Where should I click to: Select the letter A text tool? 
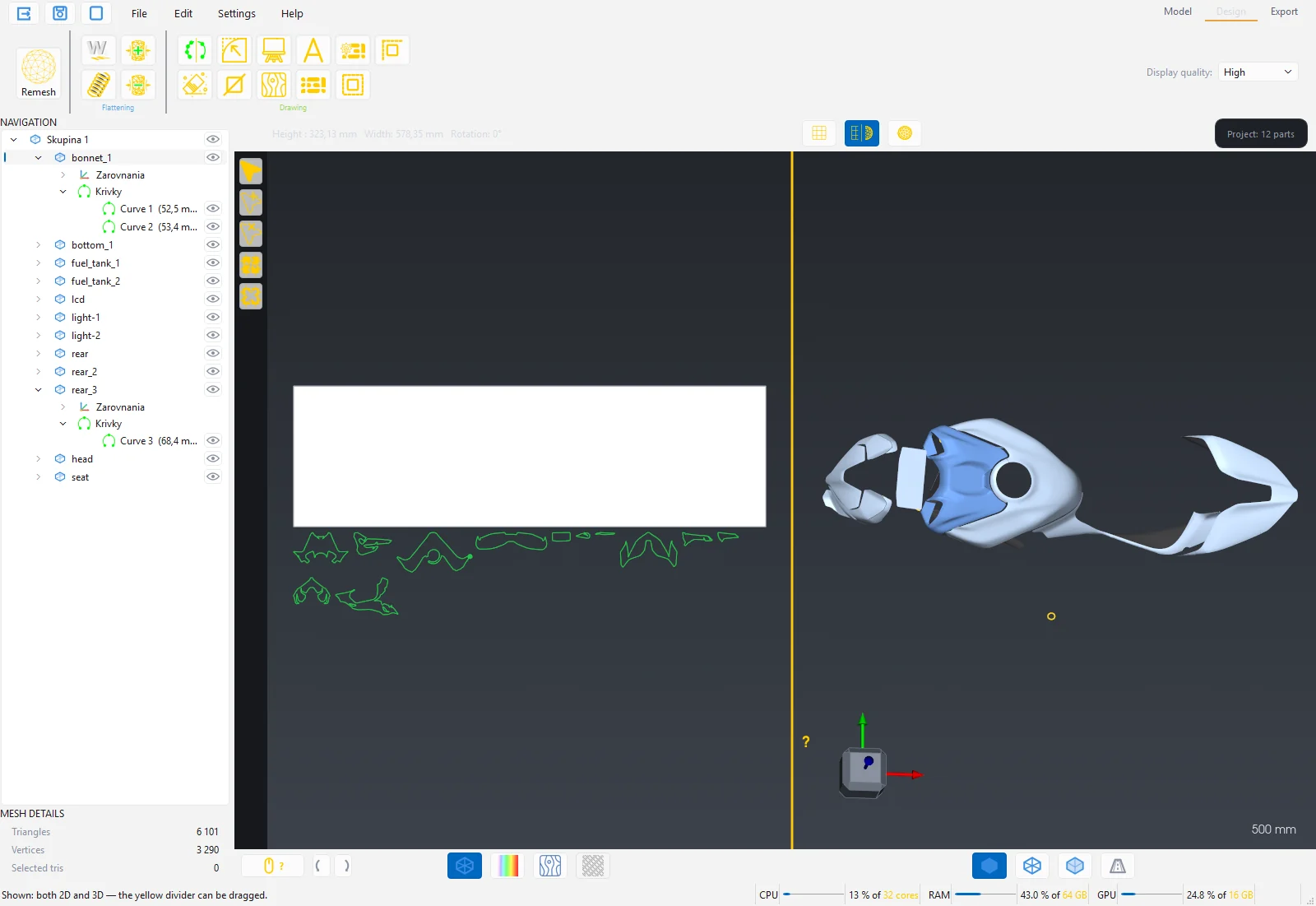click(x=313, y=50)
